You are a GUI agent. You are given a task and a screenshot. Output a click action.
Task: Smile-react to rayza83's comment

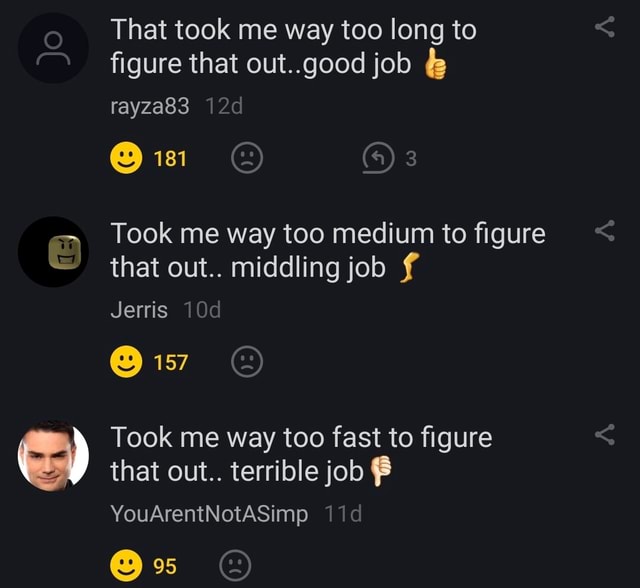click(126, 157)
